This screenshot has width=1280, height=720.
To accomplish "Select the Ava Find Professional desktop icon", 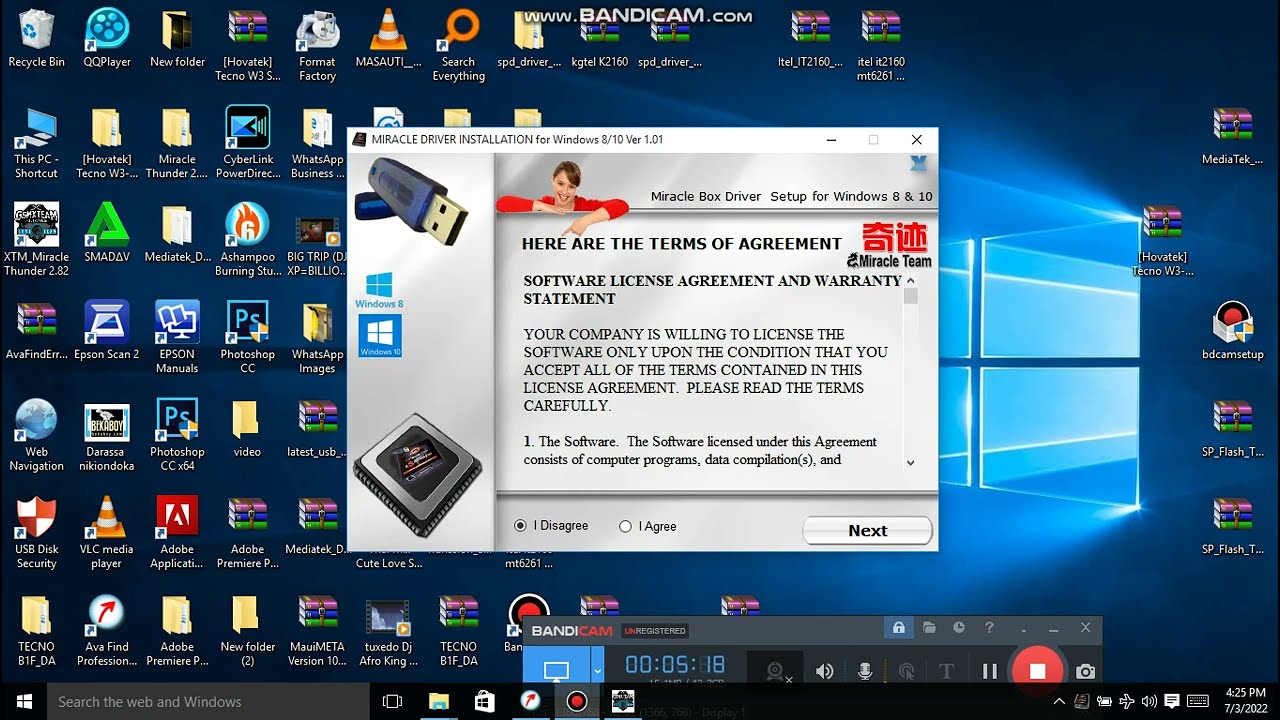I will pos(107,630).
